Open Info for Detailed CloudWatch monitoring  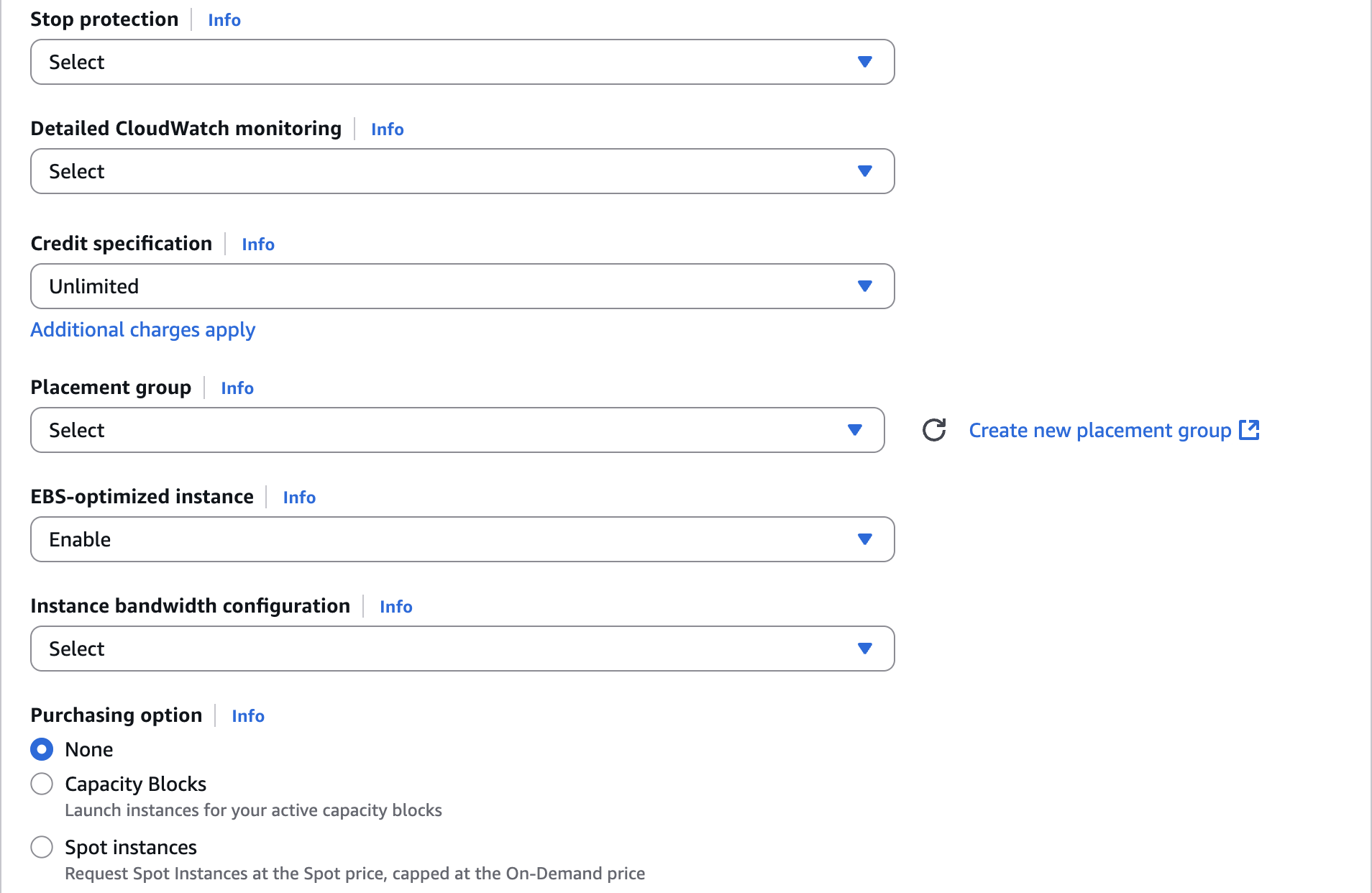(387, 129)
